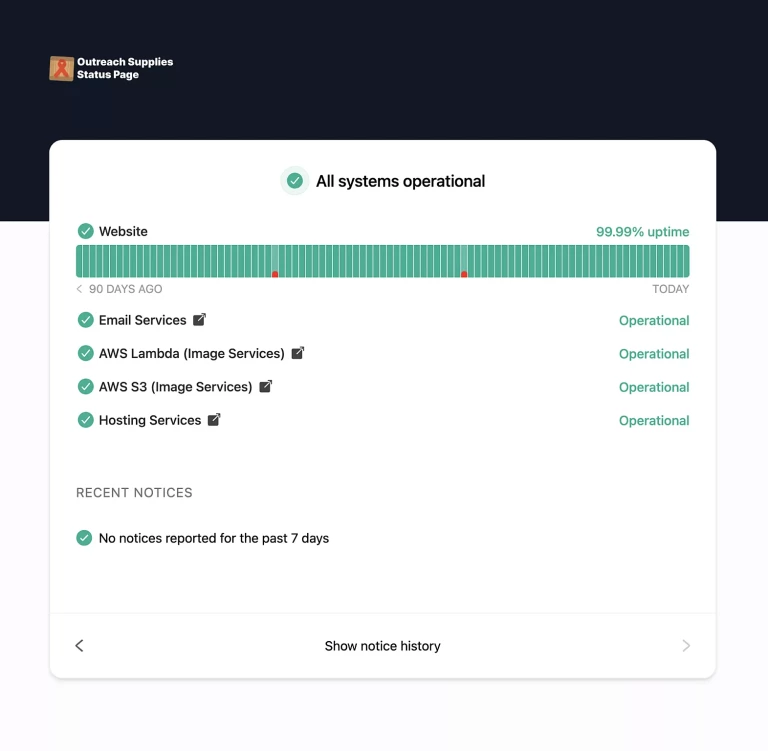Click the No notices check icon
The height and width of the screenshot is (751, 768).
[85, 538]
